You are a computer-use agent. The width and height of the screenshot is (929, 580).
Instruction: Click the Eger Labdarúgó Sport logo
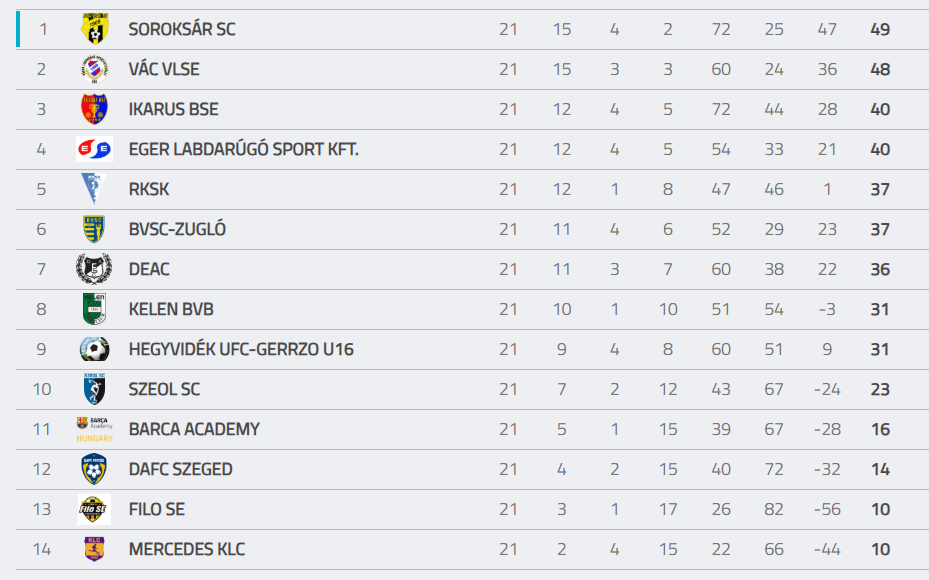click(x=94, y=149)
